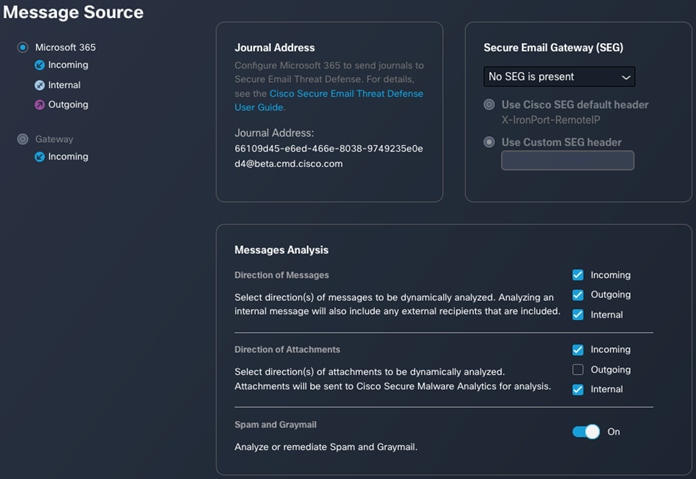Select Use Custom SEG header option
The height and width of the screenshot is (479, 696).
tap(489, 142)
